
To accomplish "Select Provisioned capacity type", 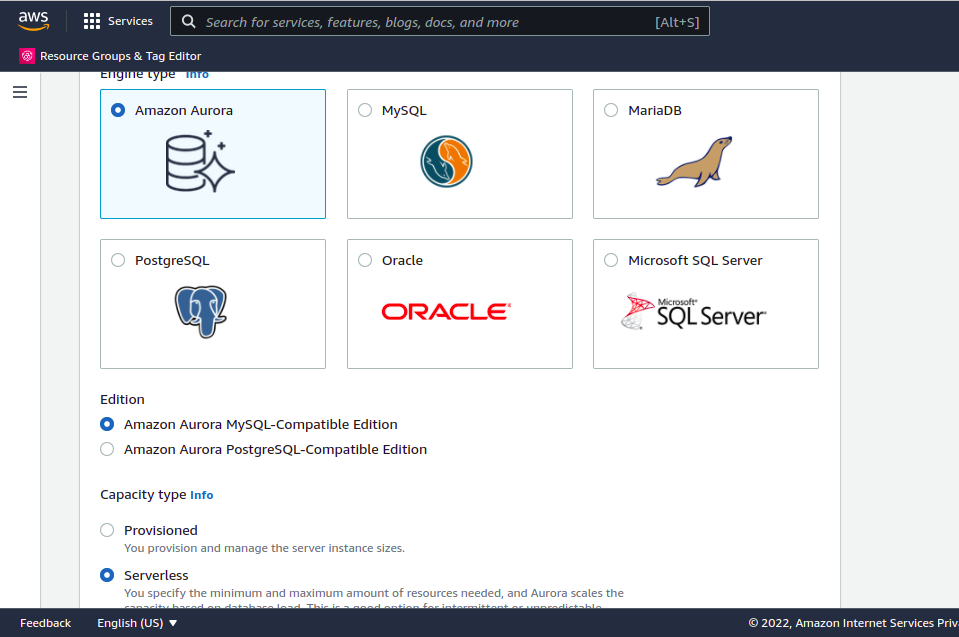I will (x=107, y=530).
